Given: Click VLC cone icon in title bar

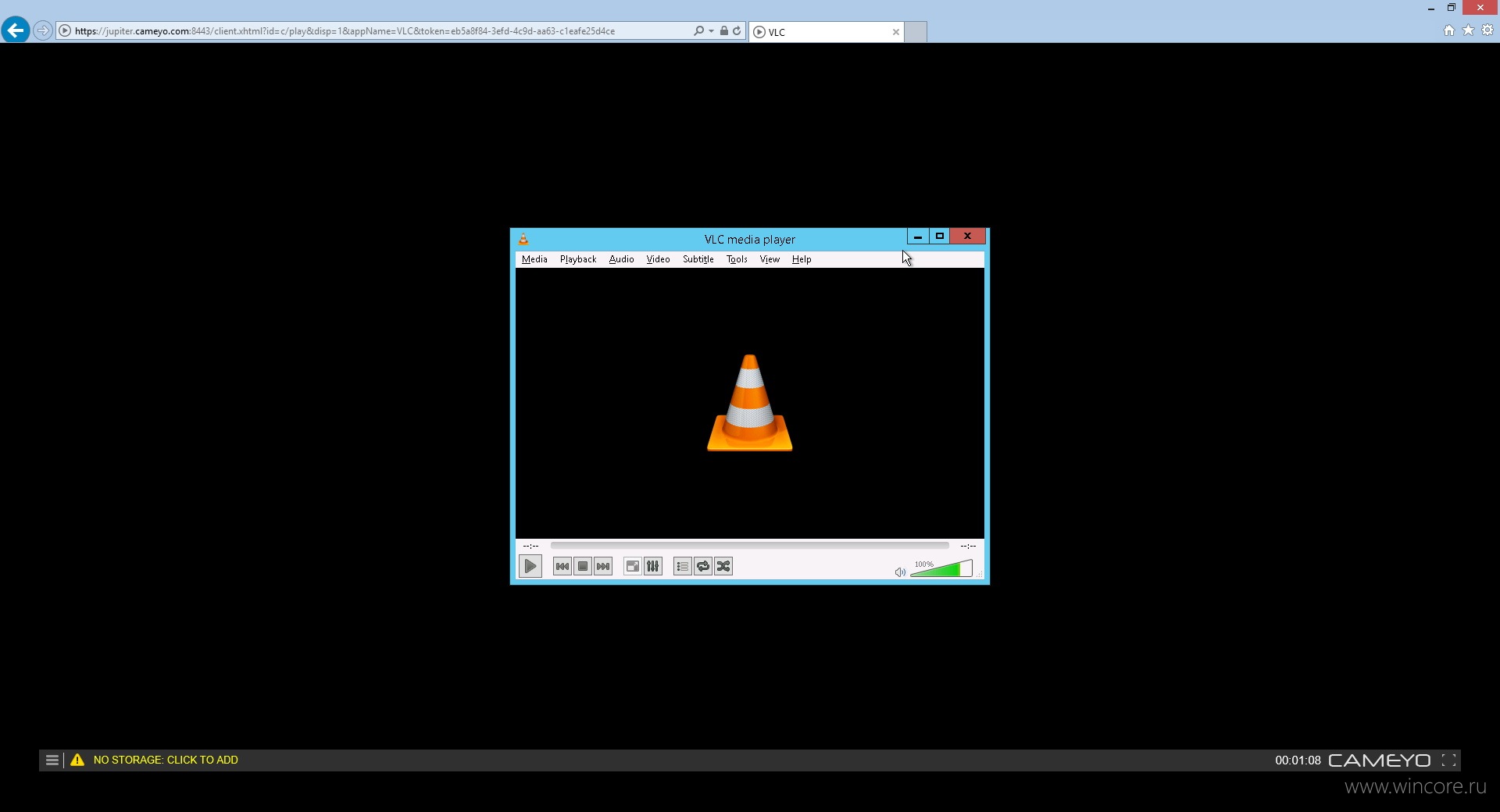Looking at the screenshot, I should 523,239.
